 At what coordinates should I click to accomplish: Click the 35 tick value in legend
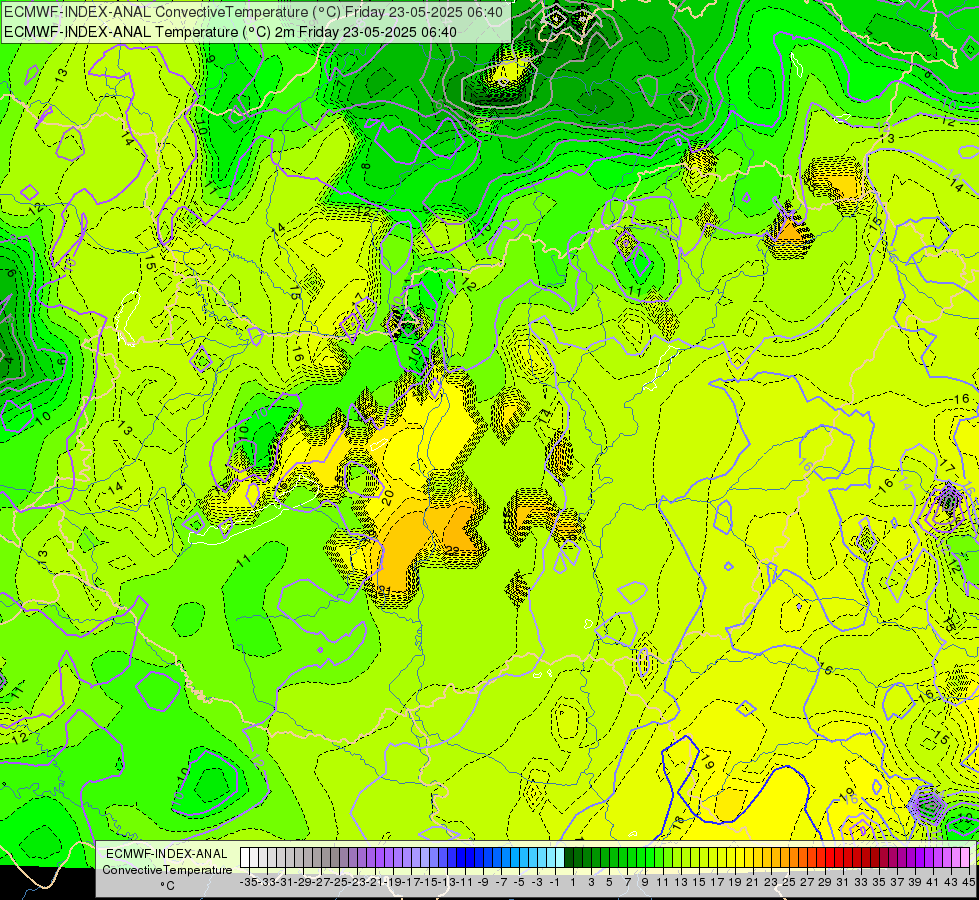(x=879, y=882)
